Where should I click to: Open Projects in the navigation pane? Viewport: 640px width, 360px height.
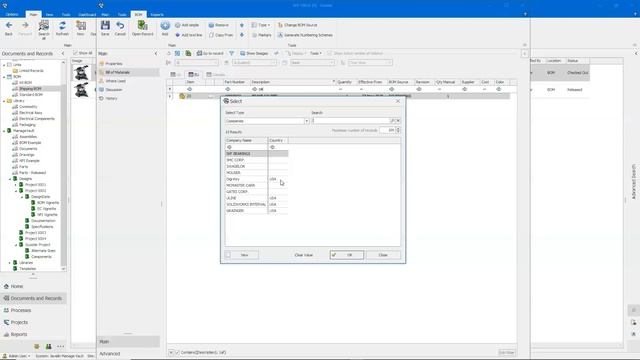[x=19, y=322]
